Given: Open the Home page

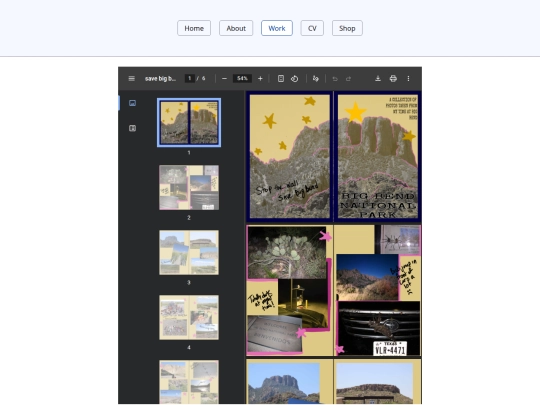Looking at the screenshot, I should point(194,28).
